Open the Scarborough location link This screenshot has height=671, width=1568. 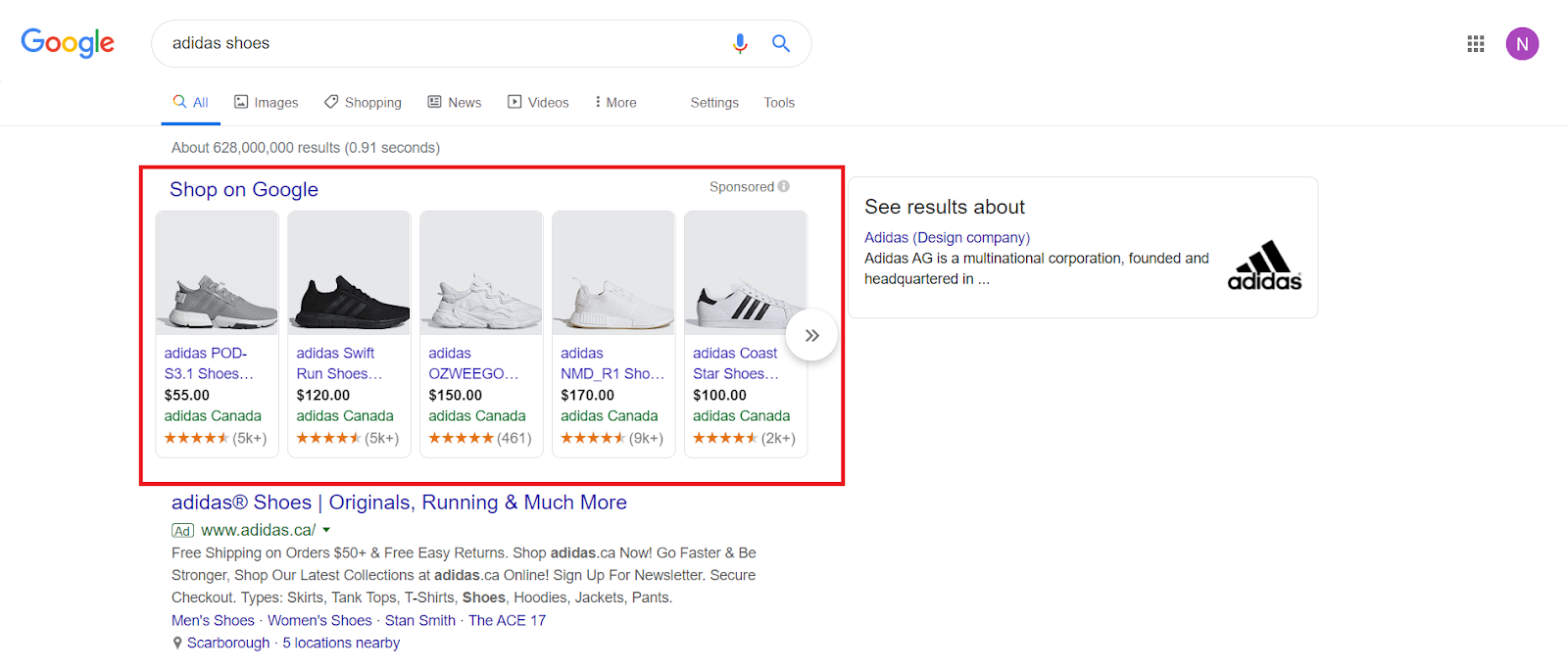click(x=228, y=643)
